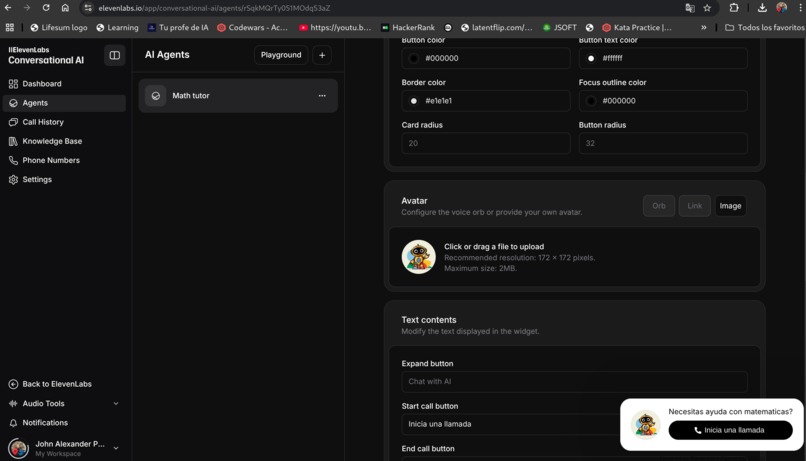Open the apps grid in bookmarks bar
Screen dimensions: 806x461
10,27
